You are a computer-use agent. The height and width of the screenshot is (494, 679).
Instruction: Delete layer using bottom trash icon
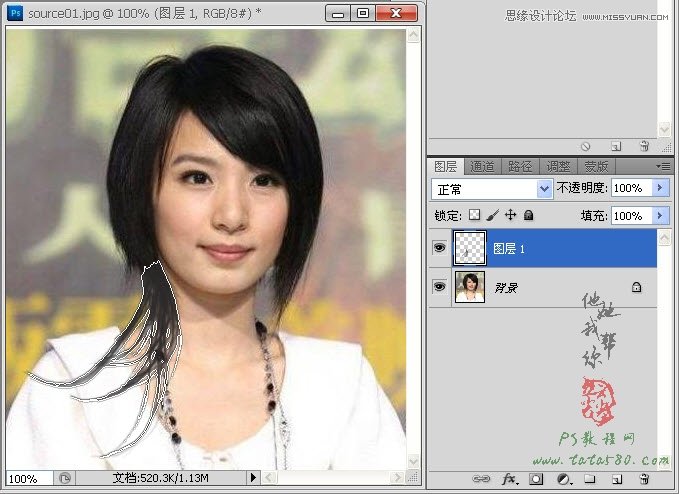(644, 479)
